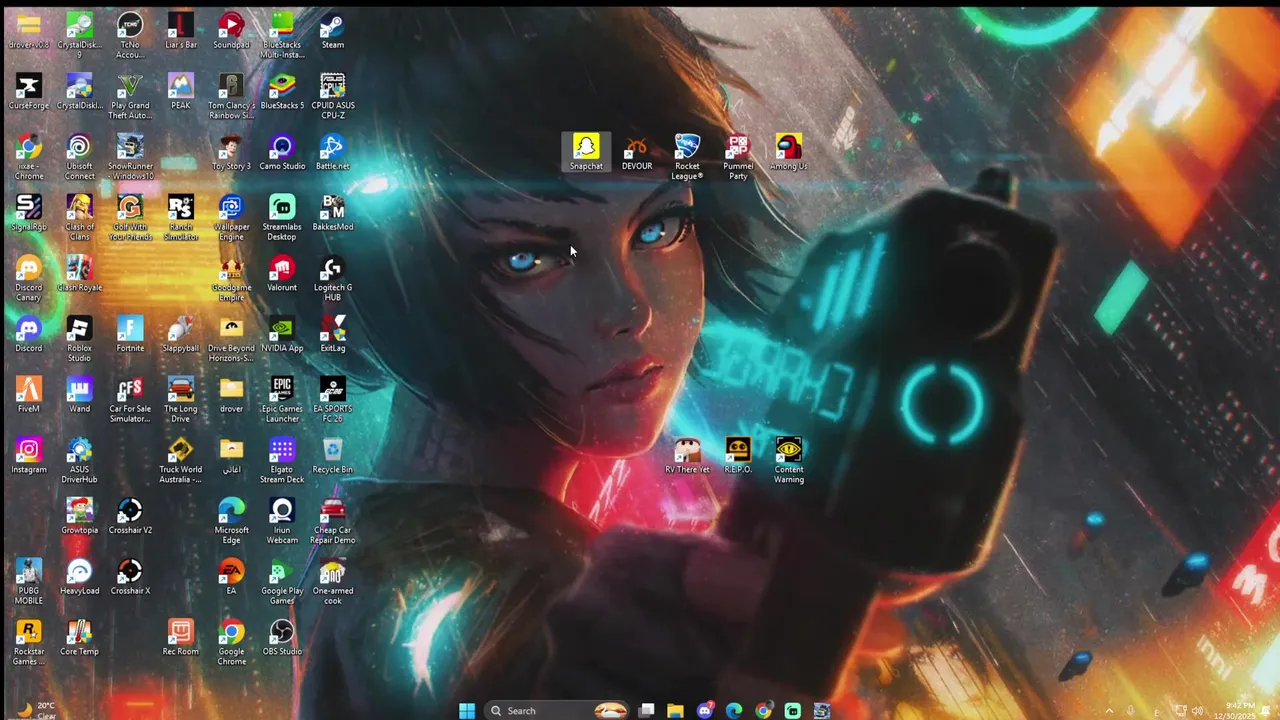Screen dimensions: 1280x720
Task: Select the OBS Studio desktop icon
Action: (x=282, y=638)
